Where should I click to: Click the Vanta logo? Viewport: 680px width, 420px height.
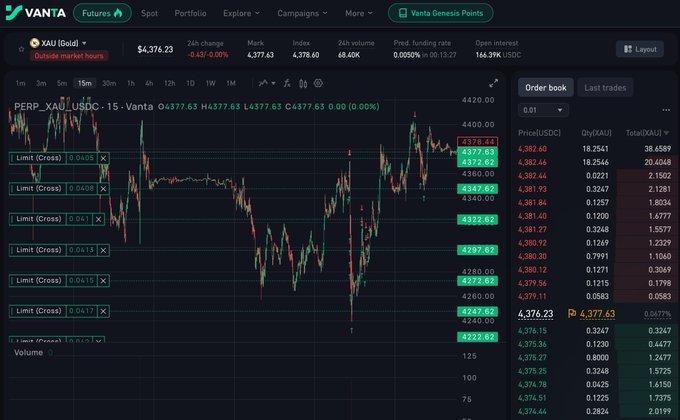tap(36, 13)
